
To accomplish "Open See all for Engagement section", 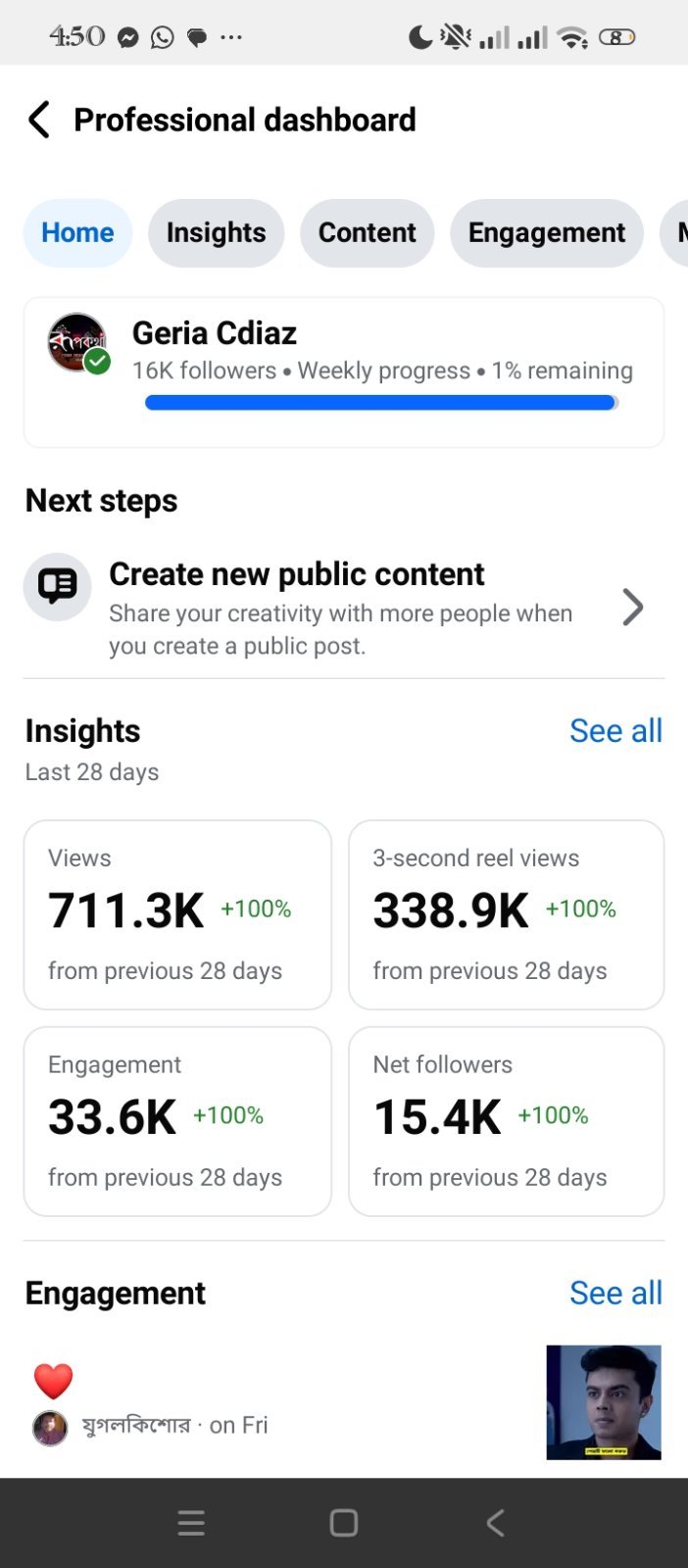I will pos(615,1294).
